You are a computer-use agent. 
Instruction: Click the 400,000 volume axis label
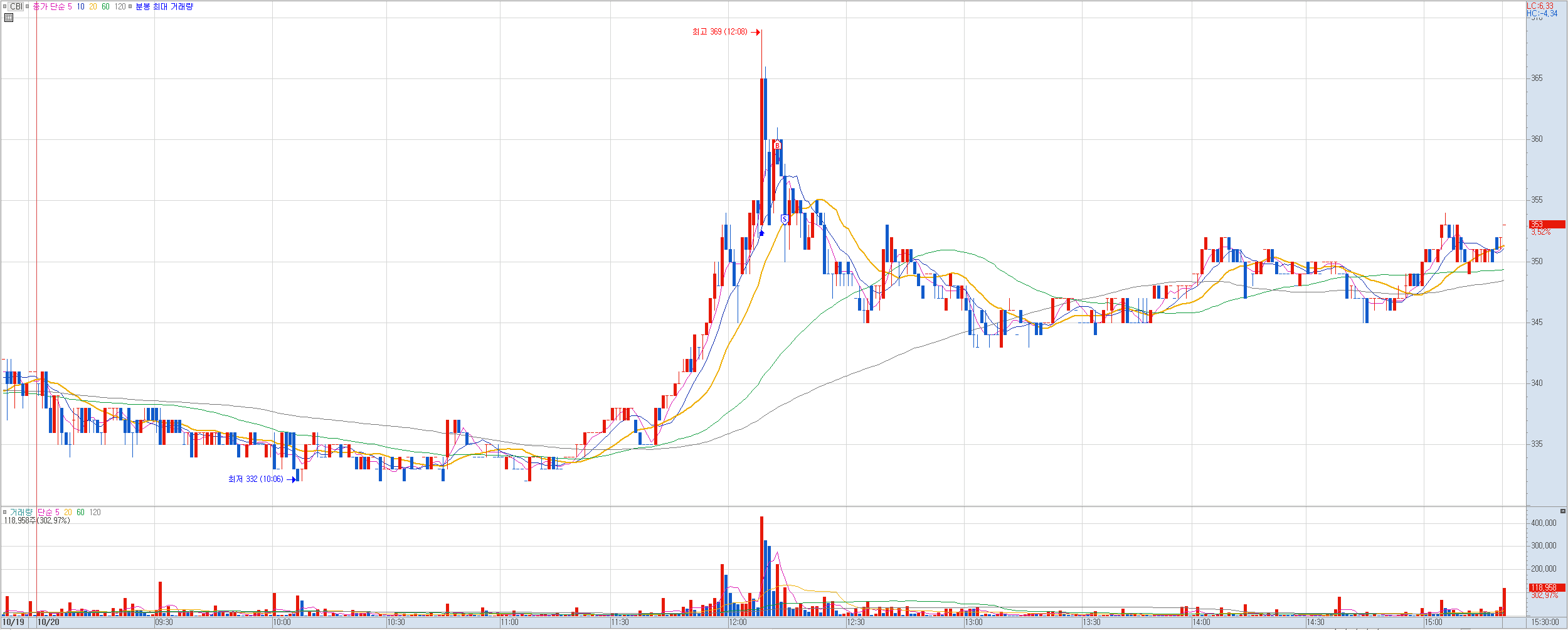pyautogui.click(x=1544, y=523)
